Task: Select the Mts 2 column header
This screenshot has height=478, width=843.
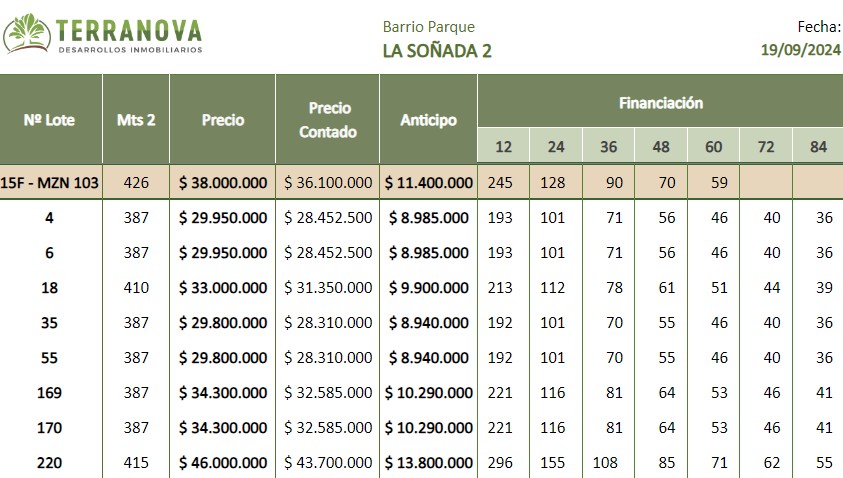Action: coord(135,119)
